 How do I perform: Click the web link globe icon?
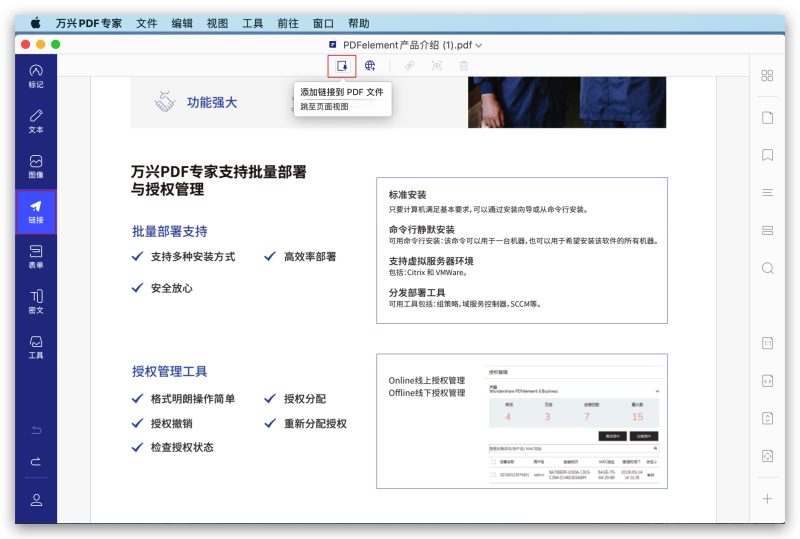(x=370, y=65)
